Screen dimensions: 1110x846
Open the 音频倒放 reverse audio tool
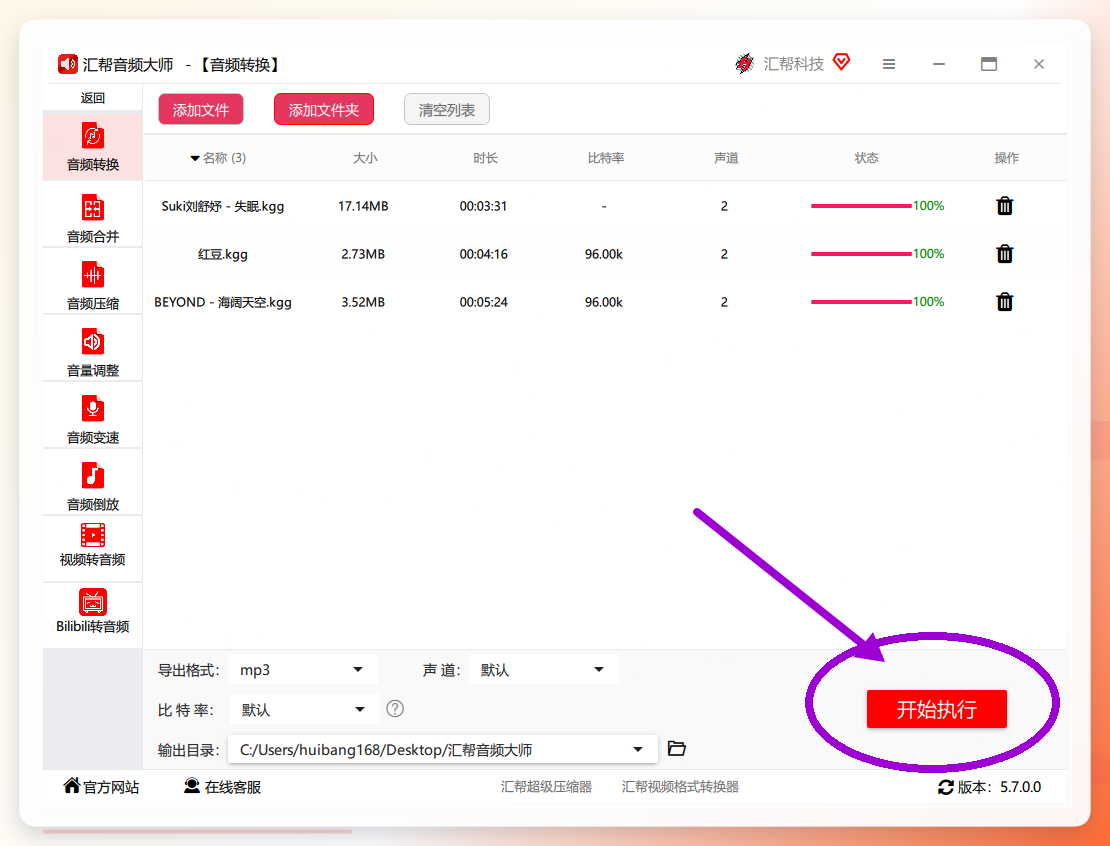tap(93, 486)
